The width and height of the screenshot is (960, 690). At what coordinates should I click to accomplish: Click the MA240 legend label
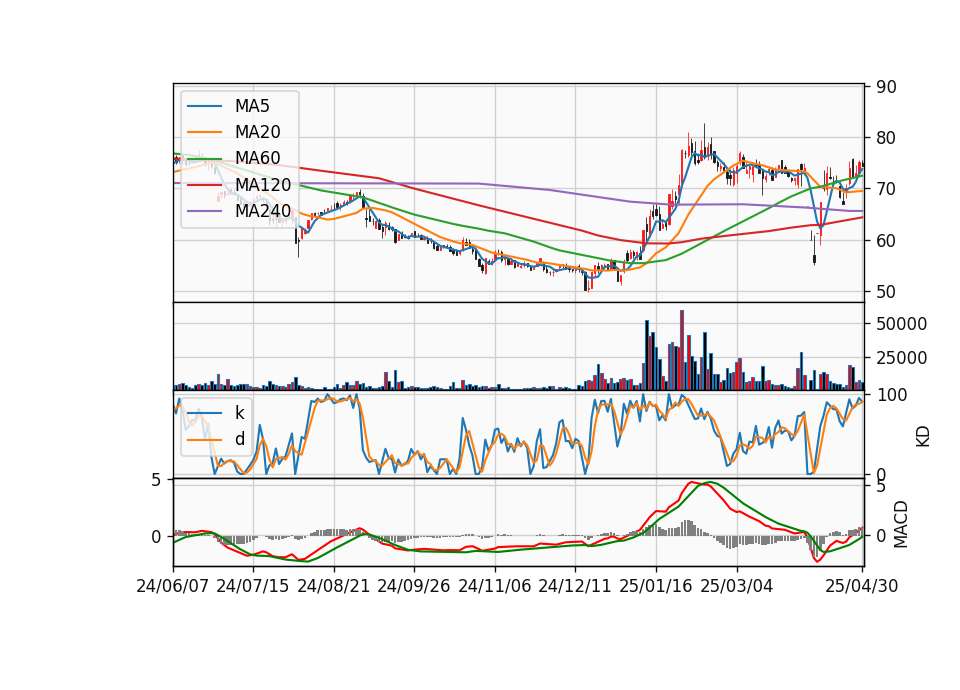pyautogui.click(x=263, y=211)
